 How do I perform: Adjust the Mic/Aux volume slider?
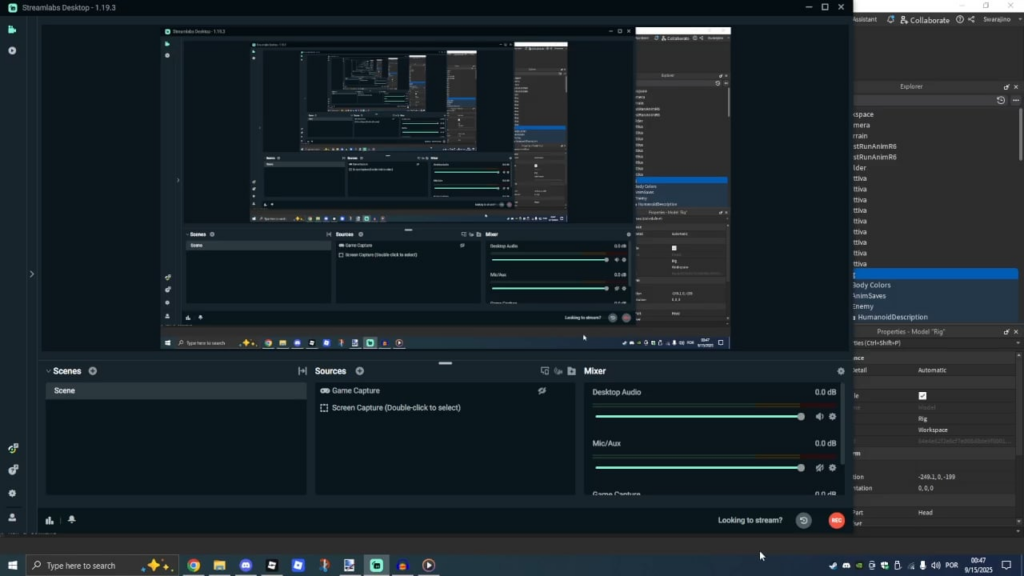pyautogui.click(x=699, y=468)
